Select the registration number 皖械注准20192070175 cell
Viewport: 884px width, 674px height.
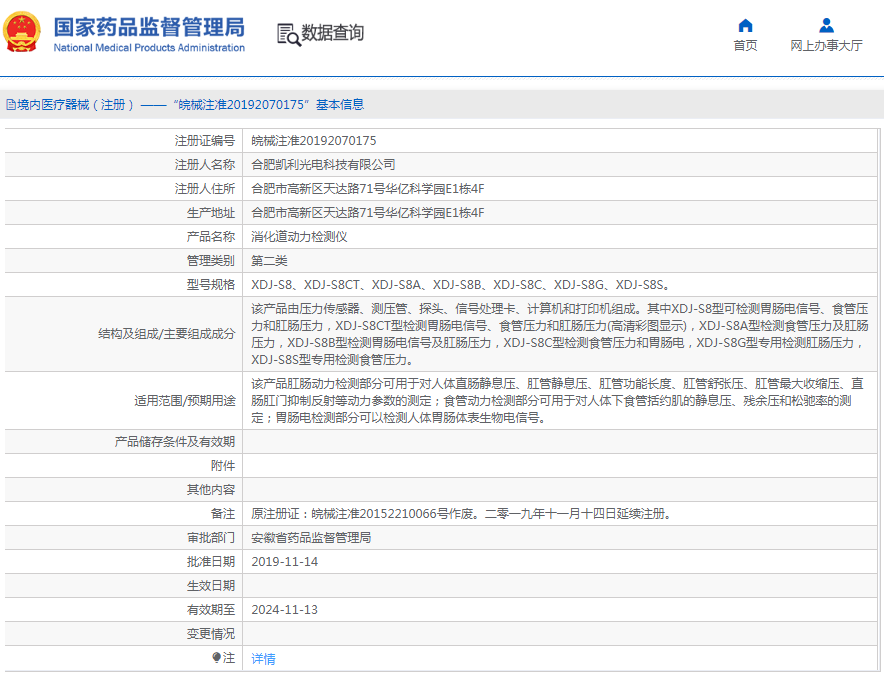point(313,141)
